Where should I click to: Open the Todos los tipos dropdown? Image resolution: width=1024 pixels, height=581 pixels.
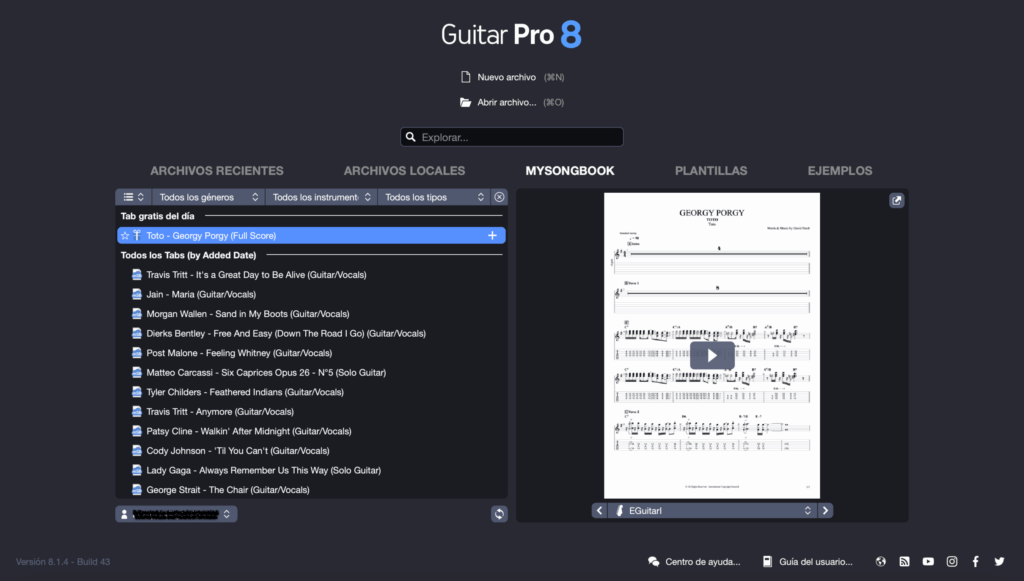433,197
